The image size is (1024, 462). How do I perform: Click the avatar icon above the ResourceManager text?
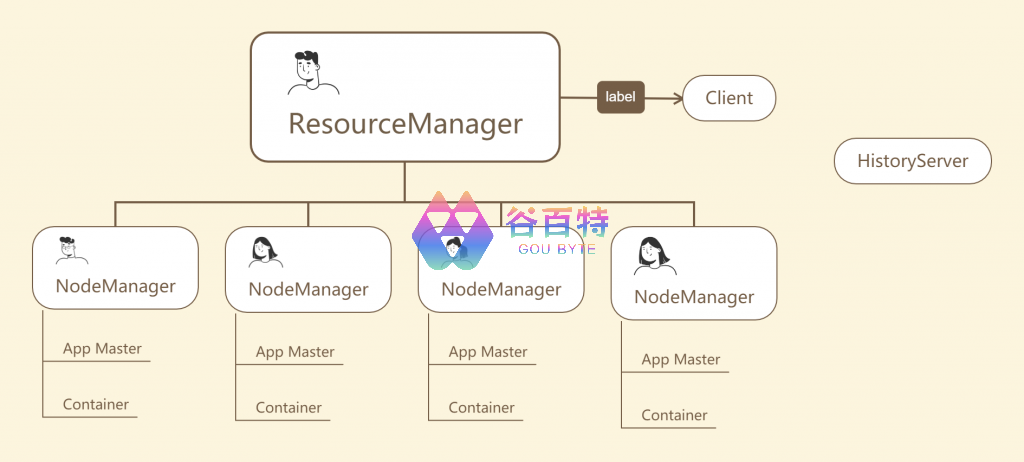pyautogui.click(x=312, y=72)
